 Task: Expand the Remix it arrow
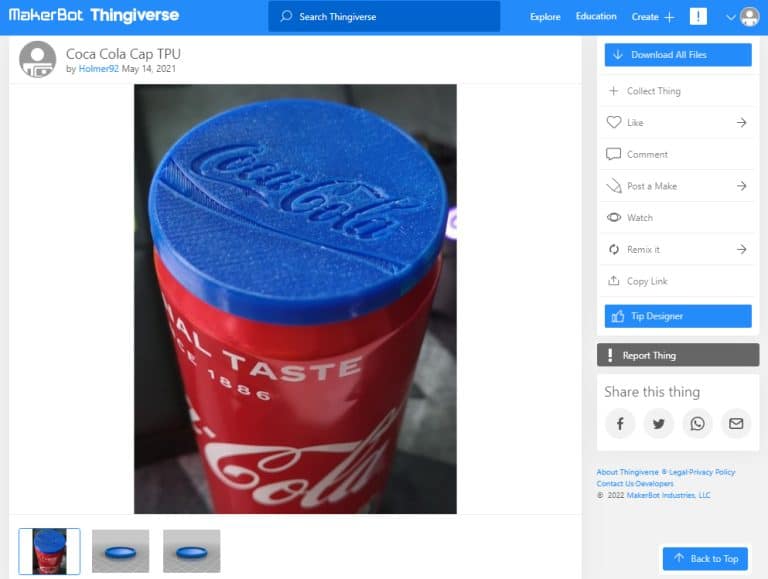pyautogui.click(x=742, y=249)
